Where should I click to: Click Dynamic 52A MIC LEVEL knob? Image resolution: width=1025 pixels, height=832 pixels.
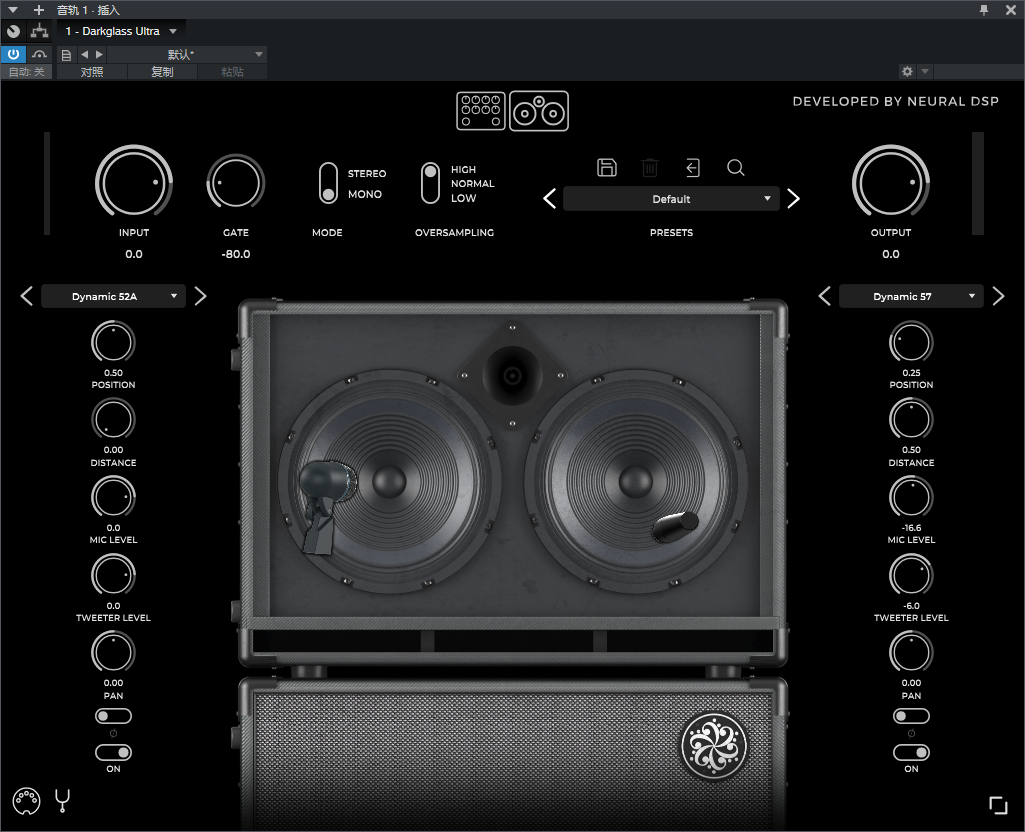pos(113,497)
